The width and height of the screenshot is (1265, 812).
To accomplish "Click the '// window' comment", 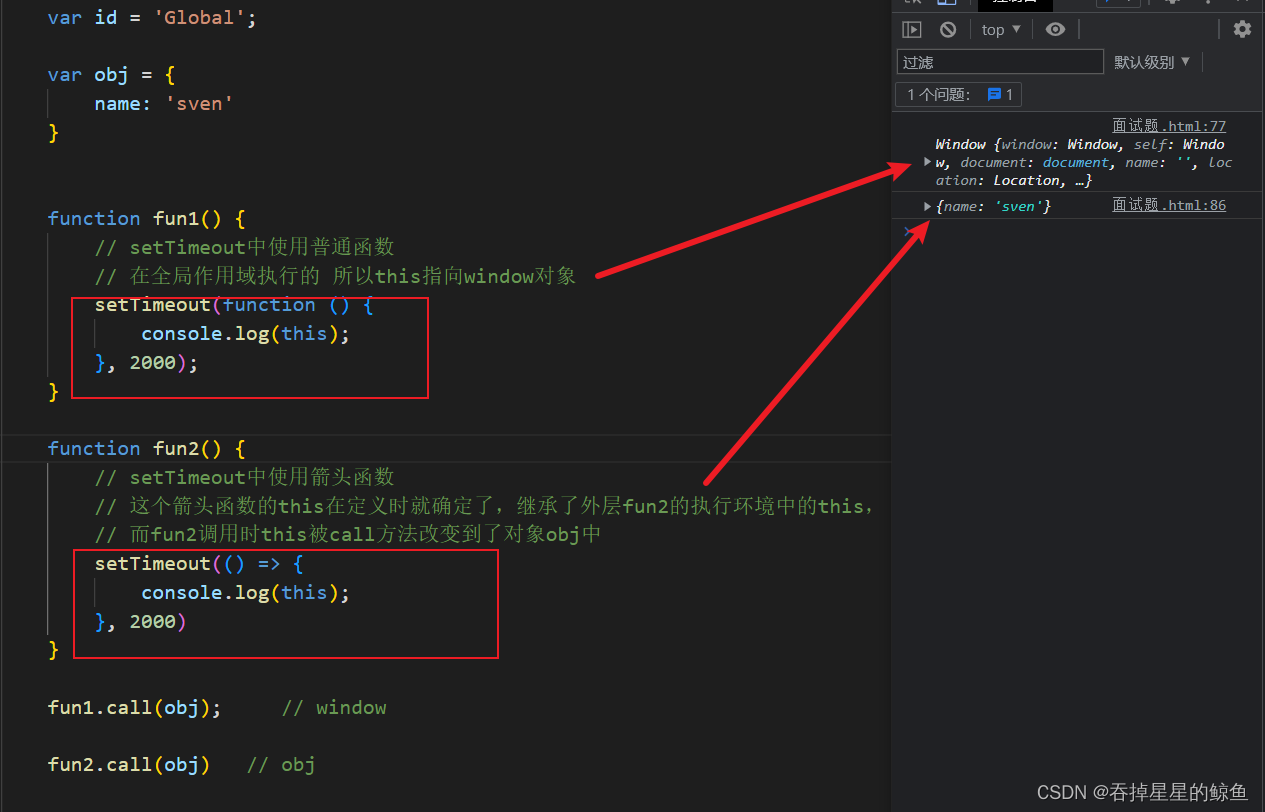I will (x=334, y=707).
